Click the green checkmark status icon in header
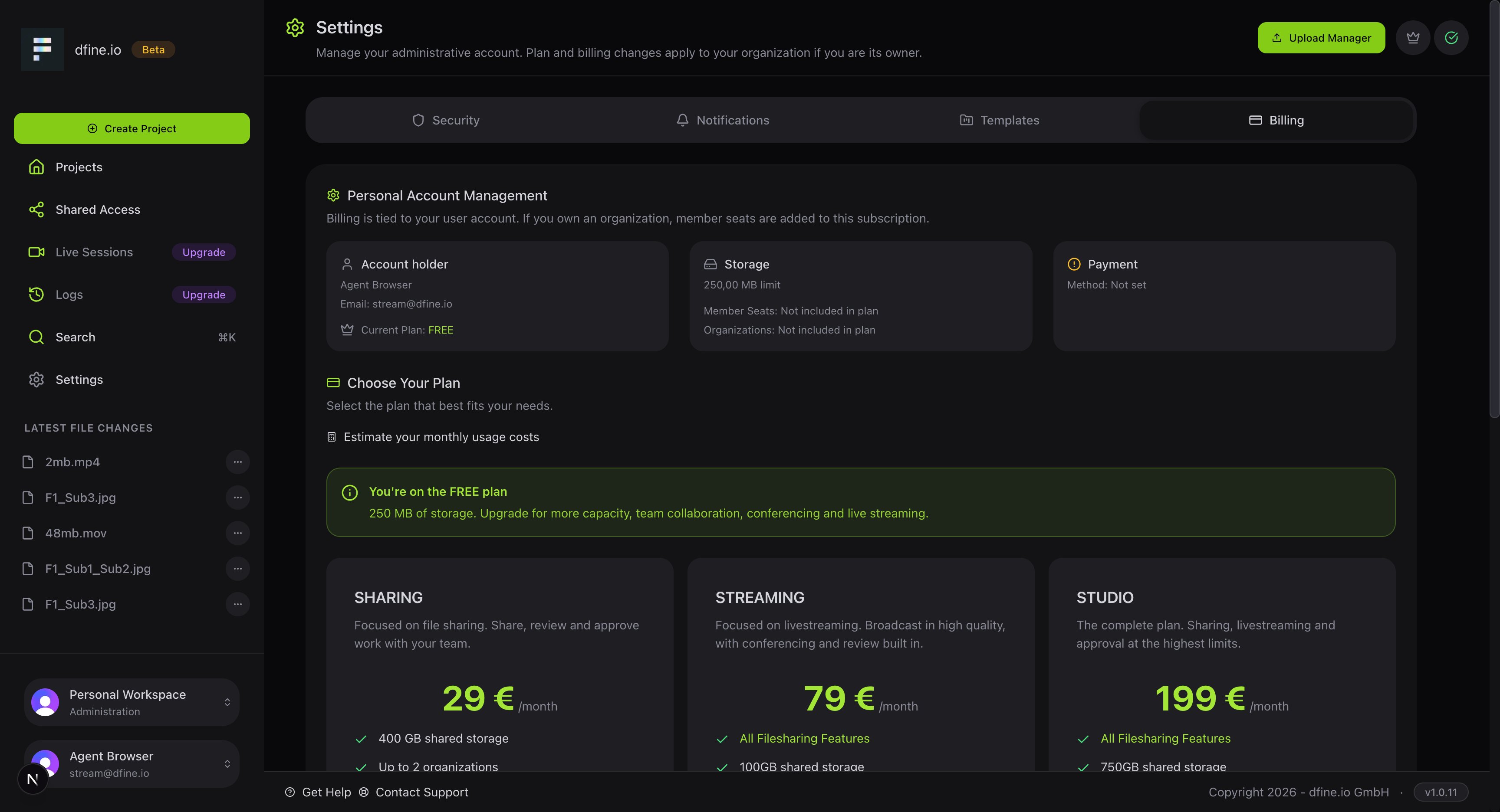The image size is (1500, 812). click(1451, 38)
